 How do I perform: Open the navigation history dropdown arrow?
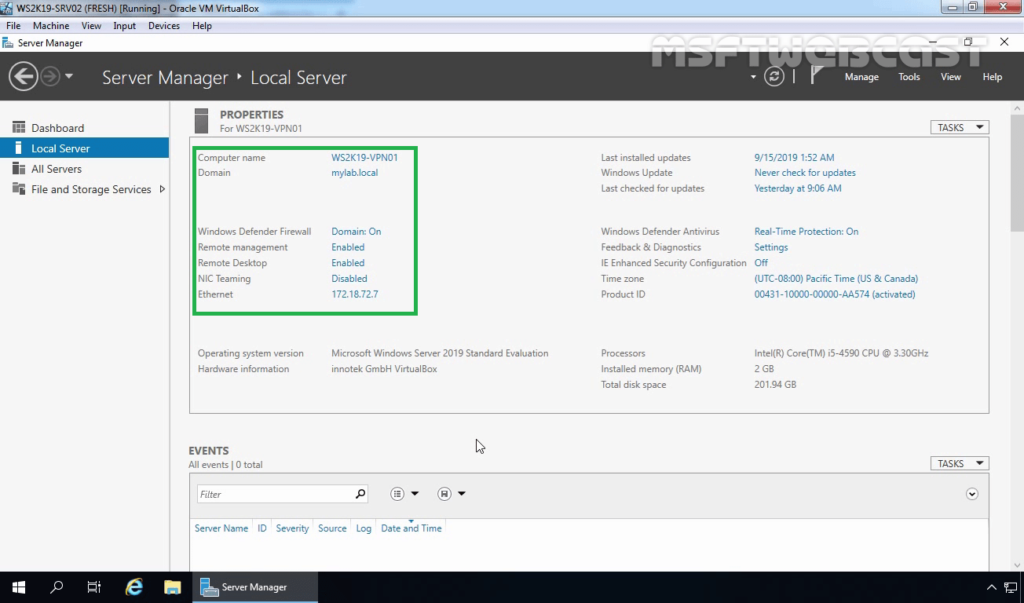[x=69, y=76]
